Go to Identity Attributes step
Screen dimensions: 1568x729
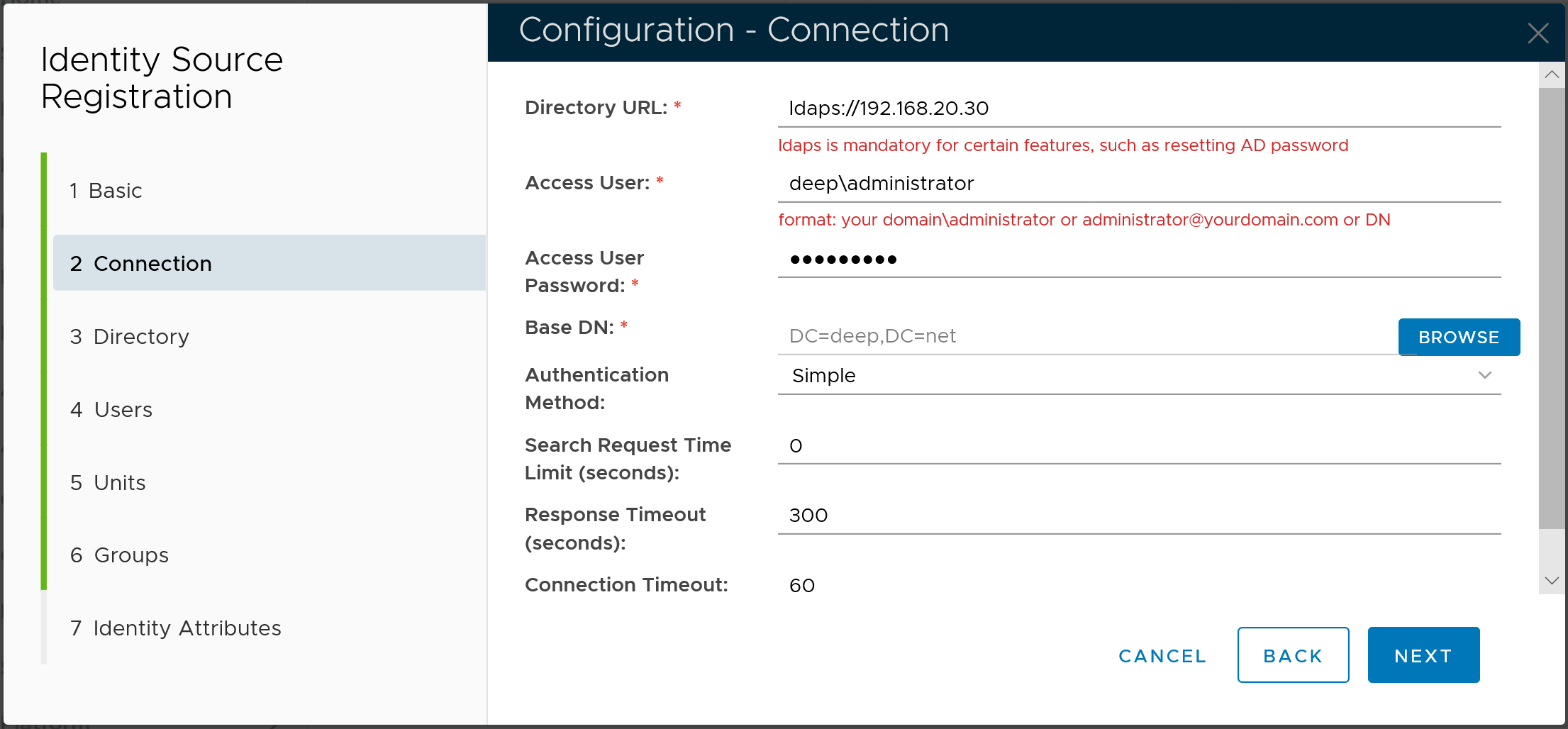click(x=176, y=628)
